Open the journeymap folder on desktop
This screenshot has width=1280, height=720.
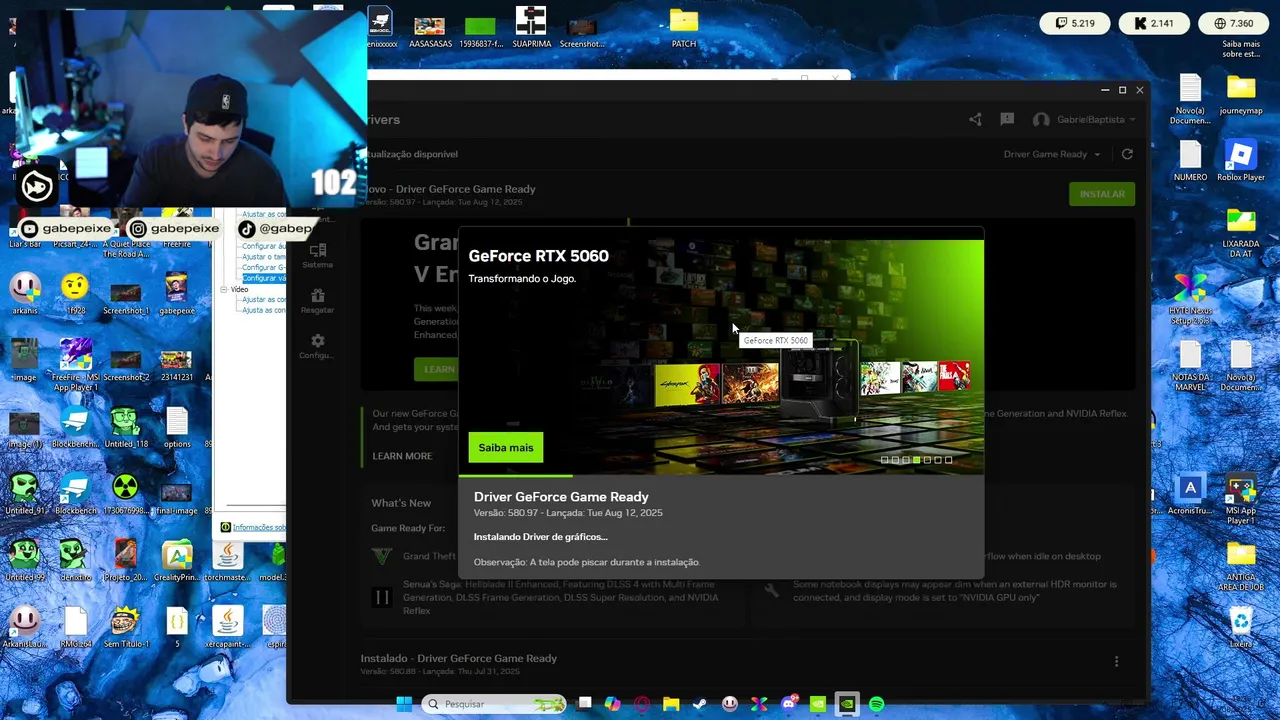coord(1241,95)
